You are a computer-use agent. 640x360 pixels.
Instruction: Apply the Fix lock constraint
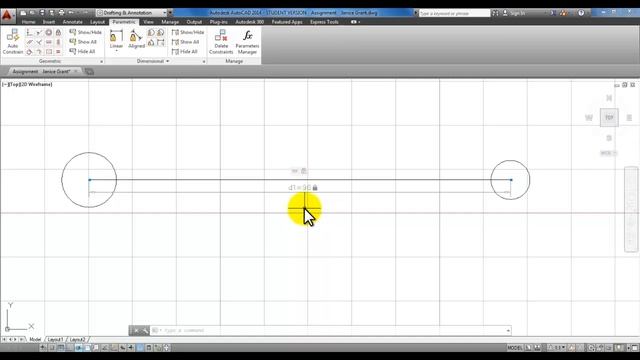coord(58,32)
